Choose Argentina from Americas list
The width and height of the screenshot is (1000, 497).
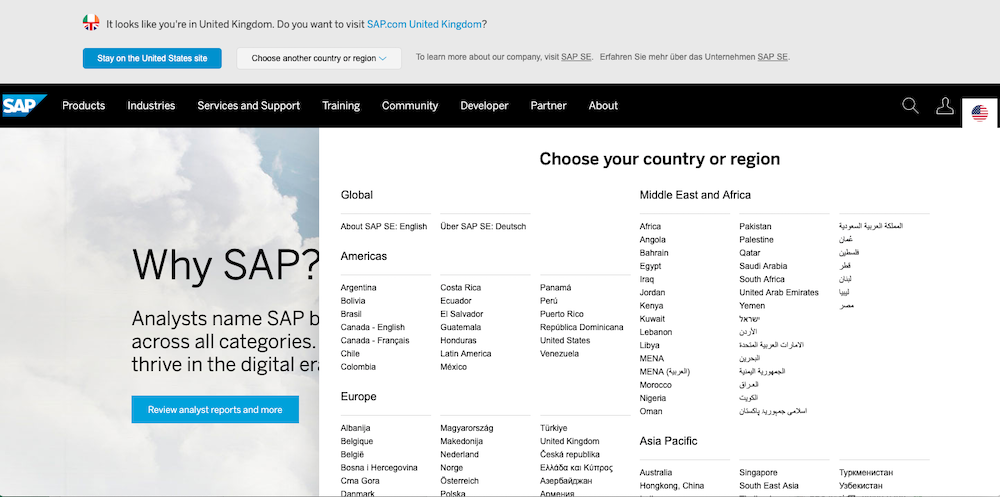[358, 288]
